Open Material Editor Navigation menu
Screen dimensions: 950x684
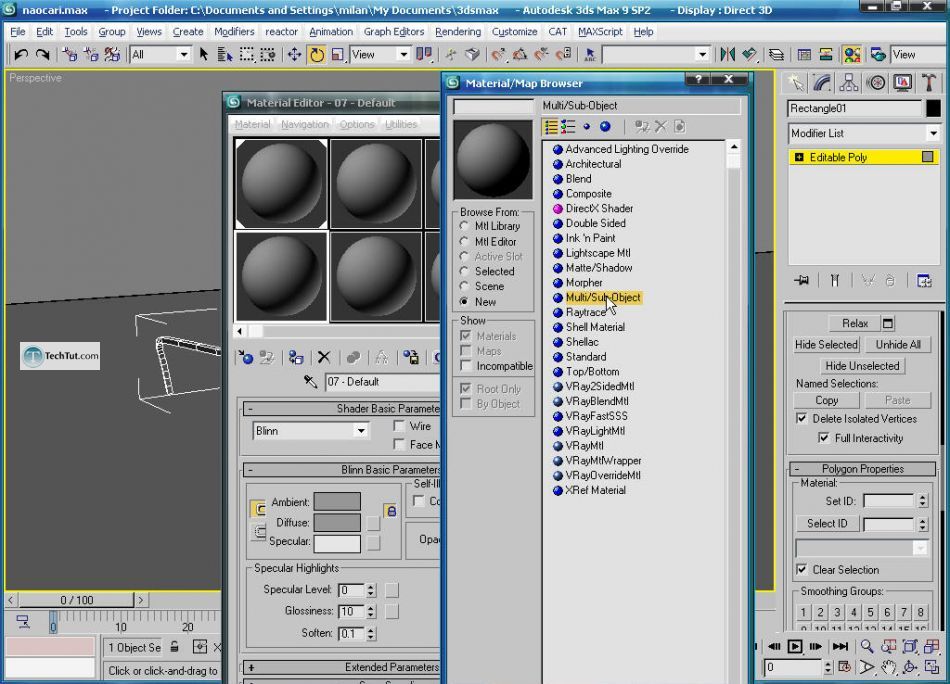(x=305, y=124)
